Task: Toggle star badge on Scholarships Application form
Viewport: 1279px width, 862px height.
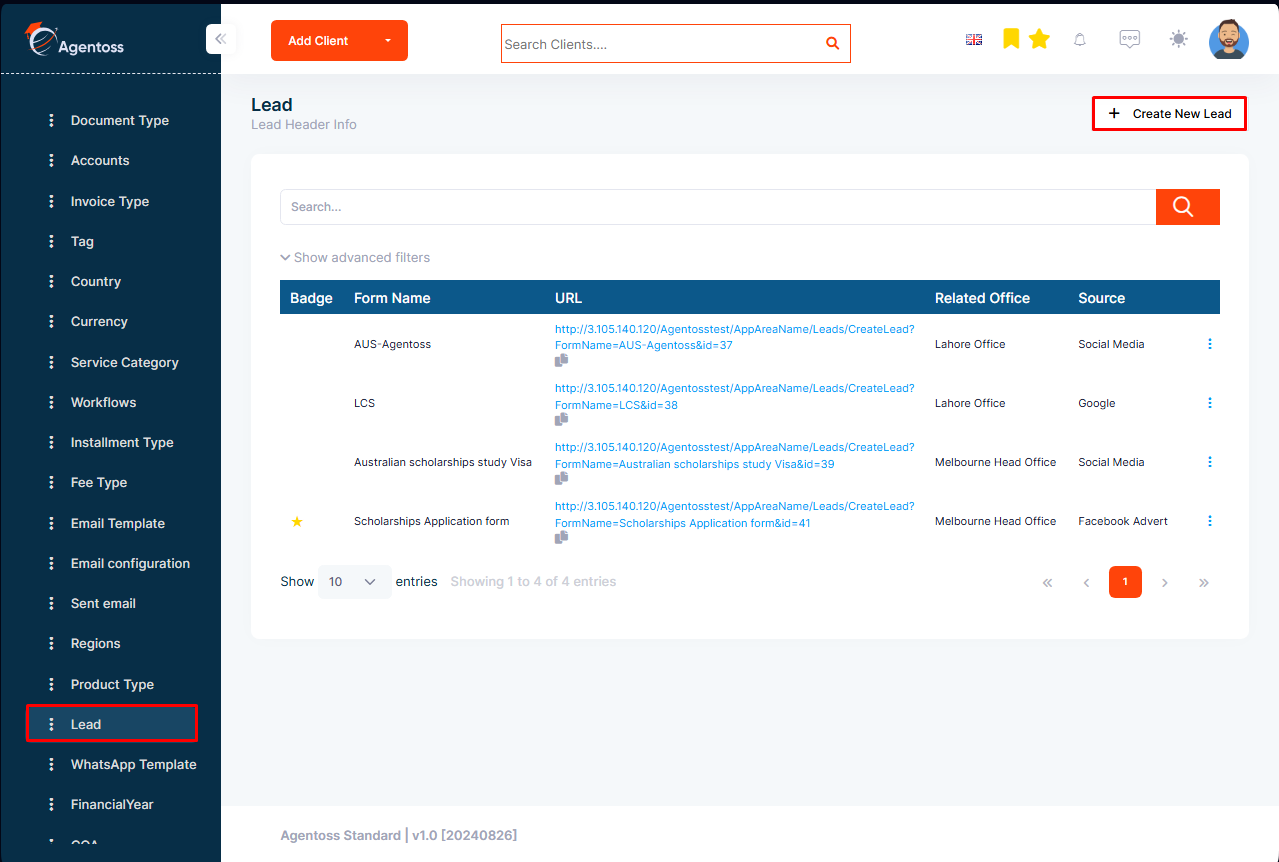Action: coord(297,521)
